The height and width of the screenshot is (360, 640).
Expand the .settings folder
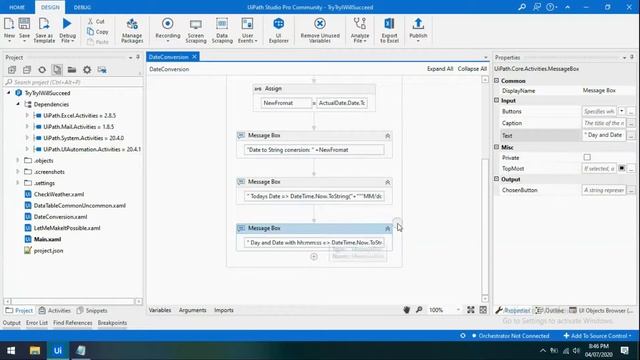[18, 183]
